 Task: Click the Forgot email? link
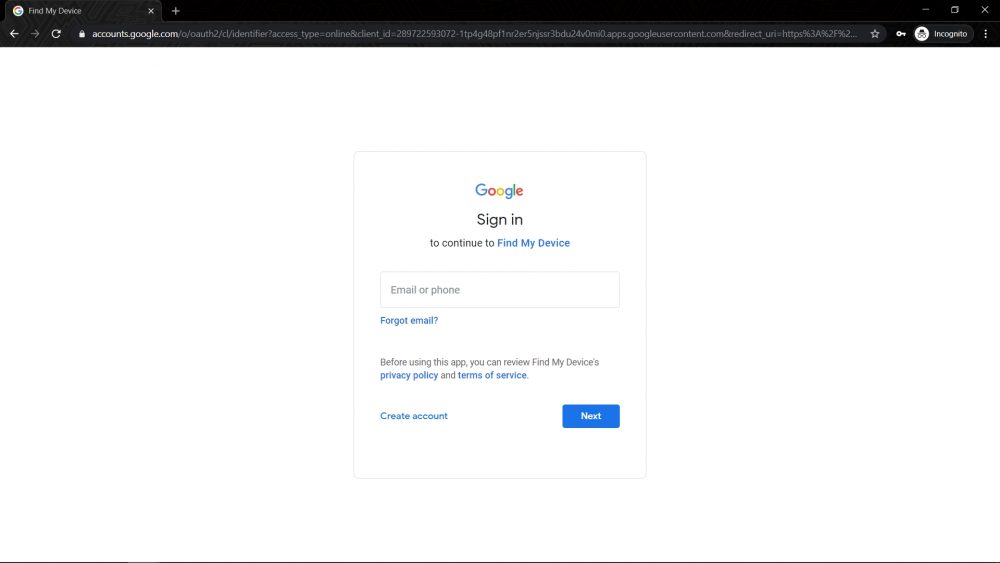tap(409, 321)
